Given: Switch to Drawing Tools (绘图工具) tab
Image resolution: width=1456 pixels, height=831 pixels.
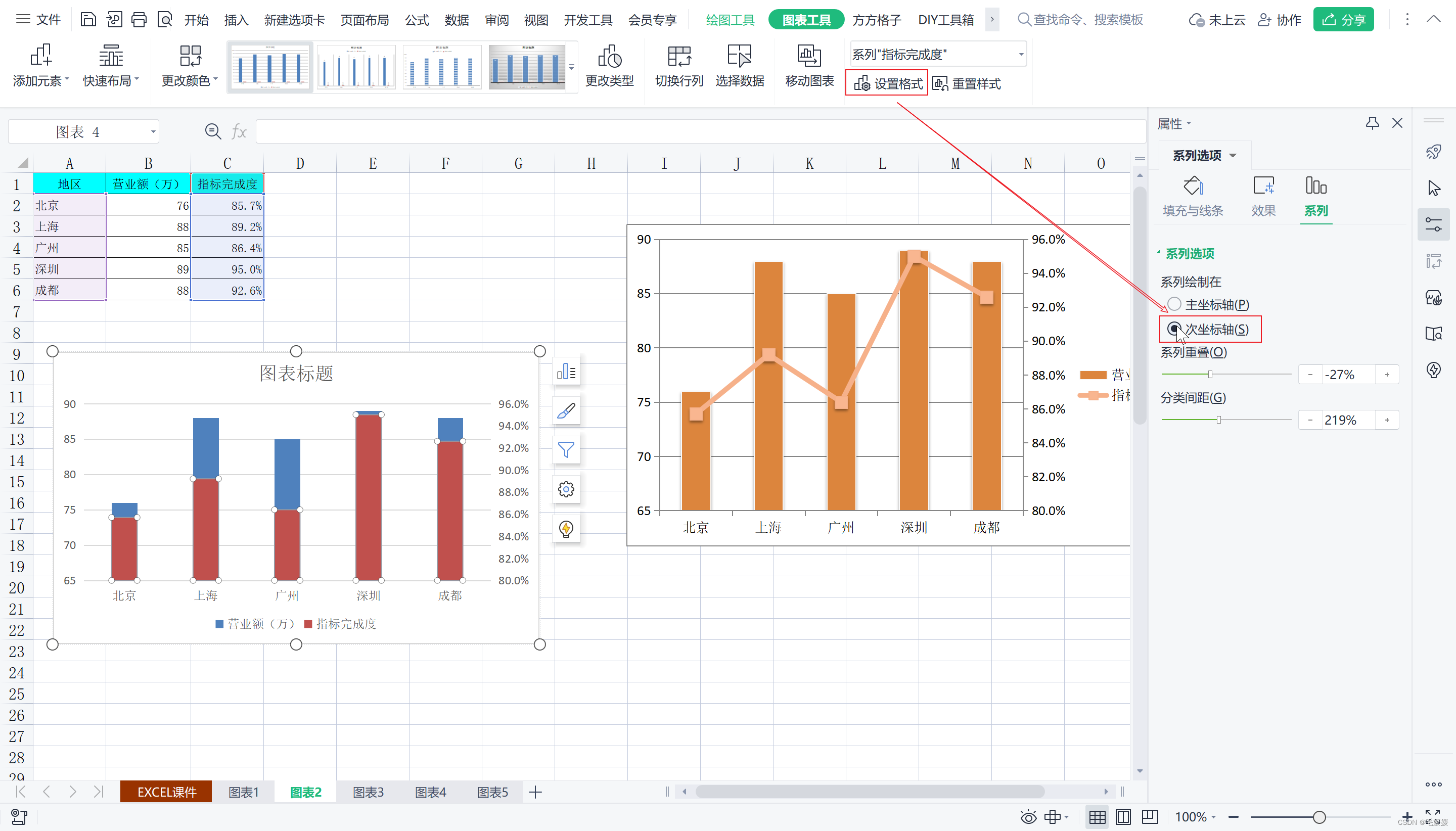Looking at the screenshot, I should (x=730, y=19).
